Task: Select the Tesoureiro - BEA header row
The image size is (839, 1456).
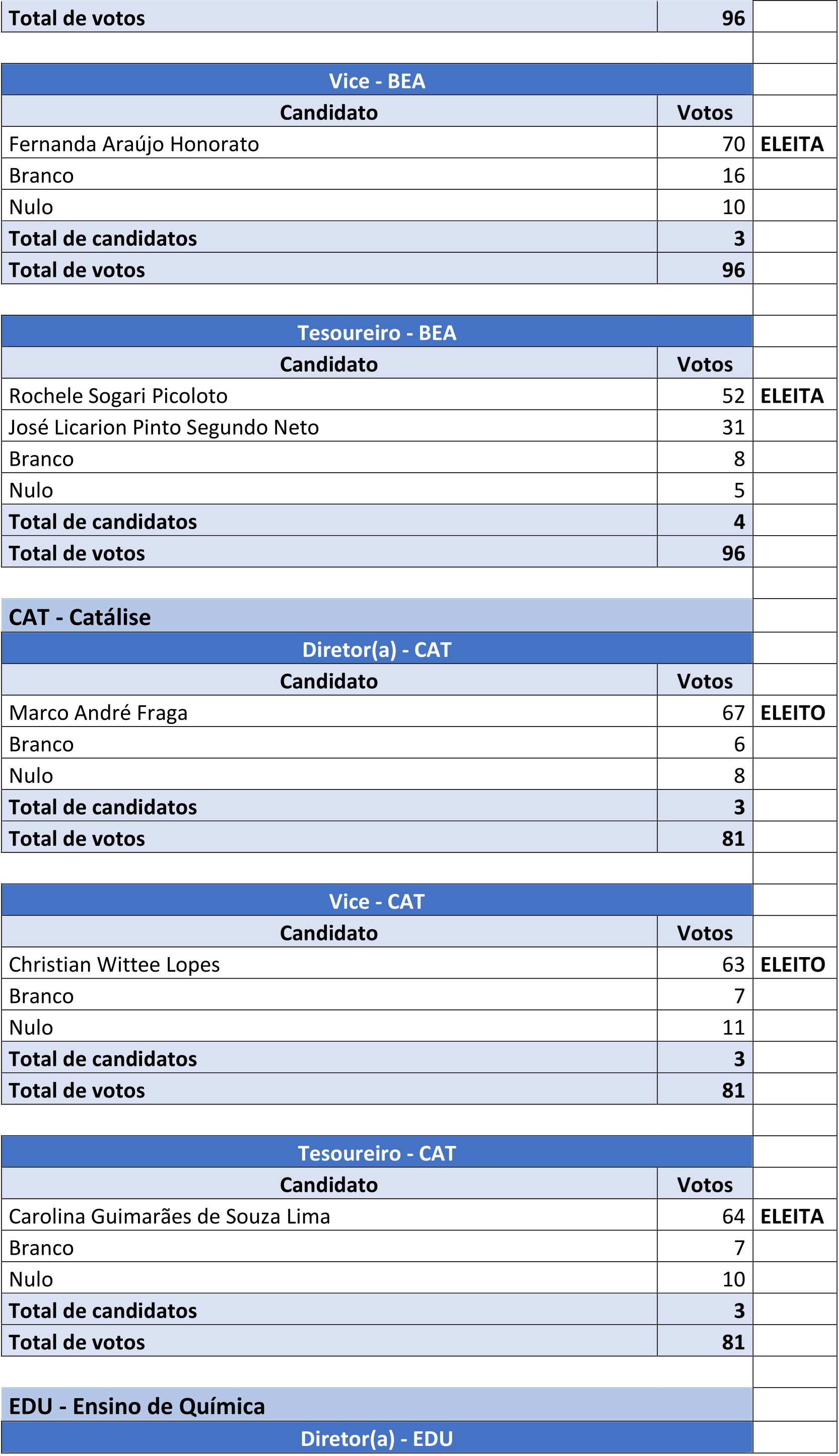Action: tap(377, 332)
